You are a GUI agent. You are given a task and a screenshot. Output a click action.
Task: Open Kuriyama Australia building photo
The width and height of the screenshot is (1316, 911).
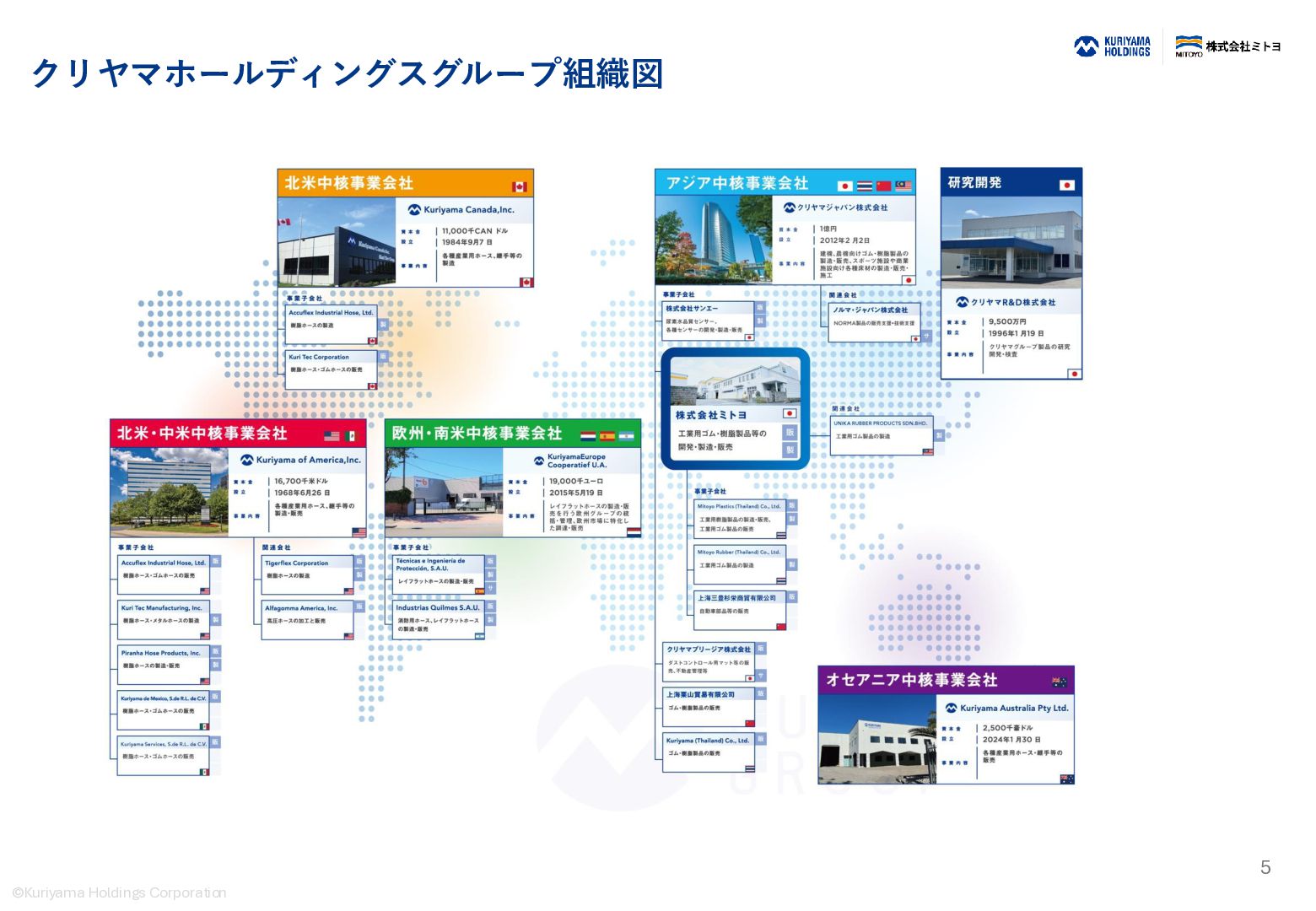click(x=877, y=740)
